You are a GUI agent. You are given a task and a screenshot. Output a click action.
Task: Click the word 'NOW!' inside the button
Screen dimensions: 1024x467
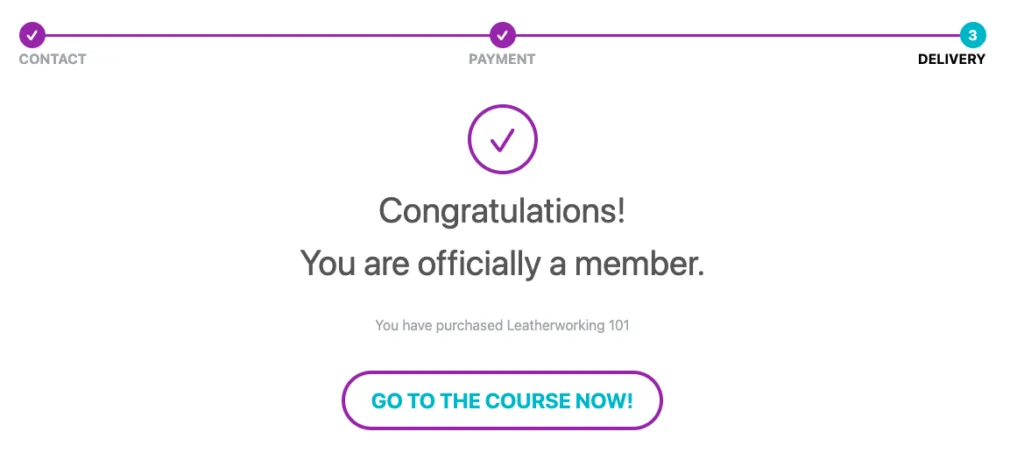(x=605, y=401)
